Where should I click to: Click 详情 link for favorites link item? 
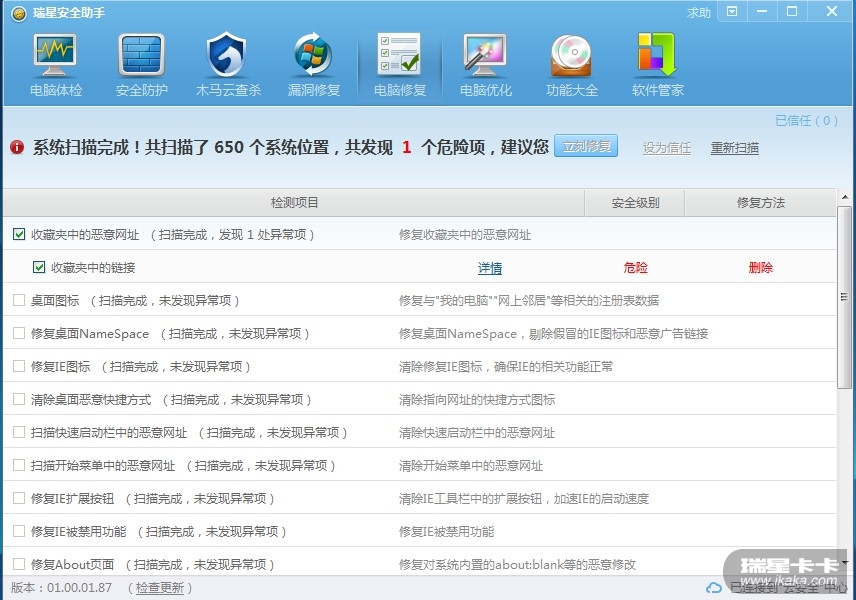pos(490,268)
